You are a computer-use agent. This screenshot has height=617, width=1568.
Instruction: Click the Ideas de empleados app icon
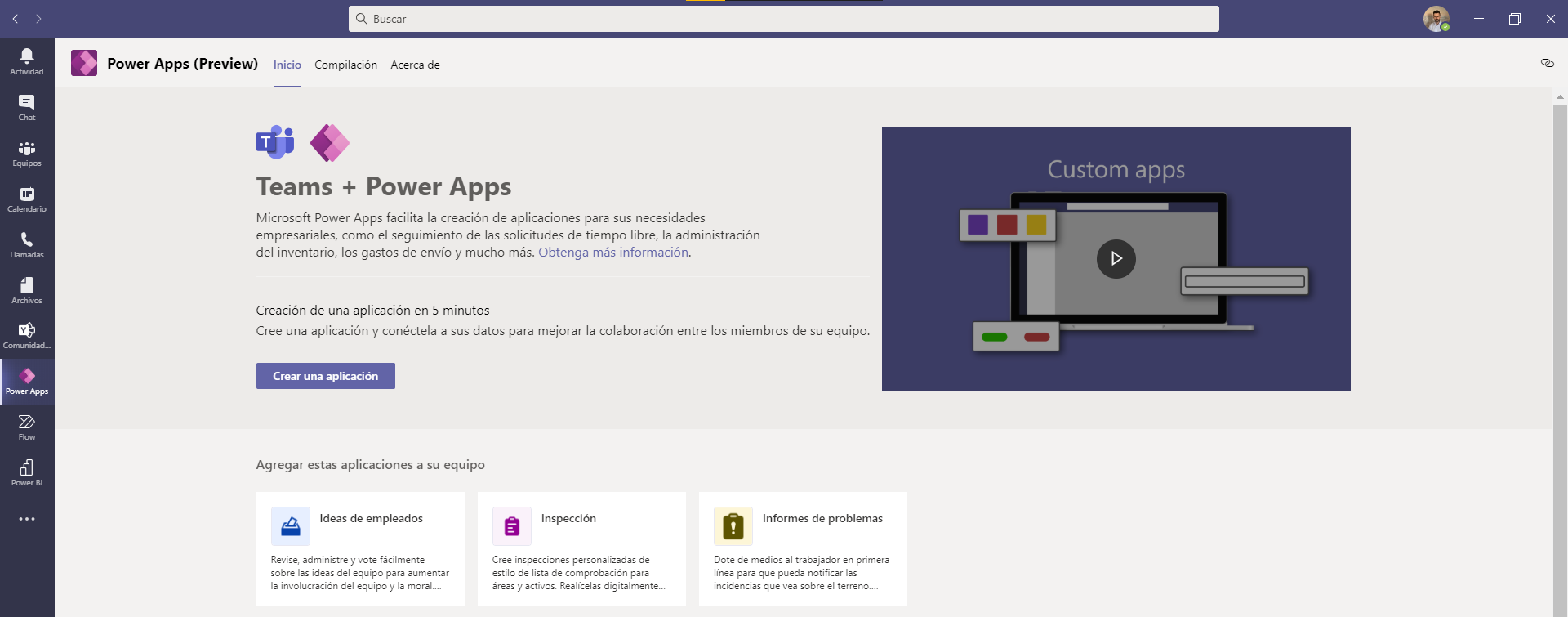[291, 526]
